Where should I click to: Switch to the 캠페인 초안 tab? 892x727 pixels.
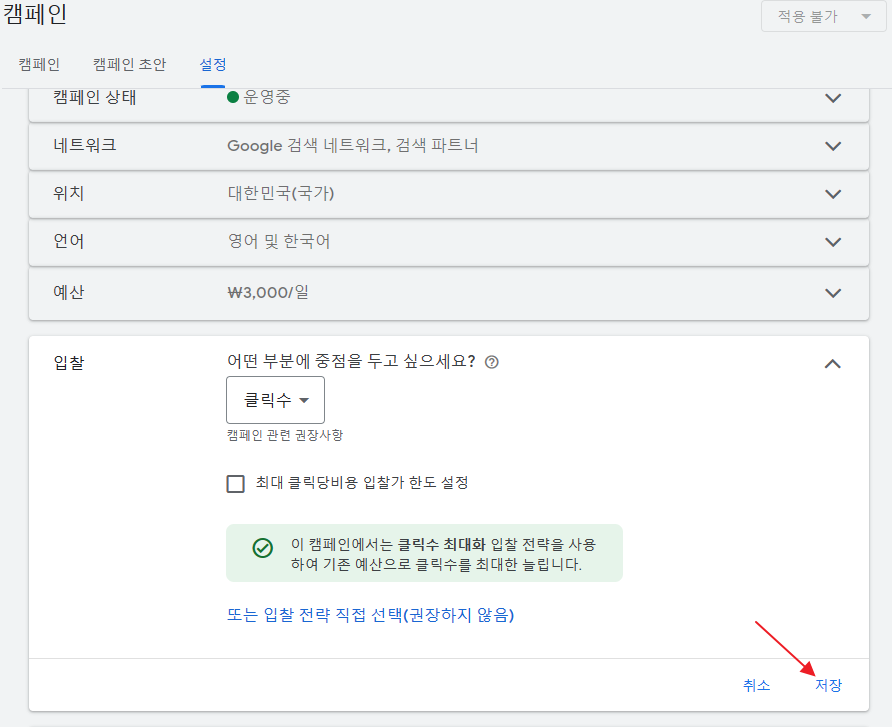point(129,65)
